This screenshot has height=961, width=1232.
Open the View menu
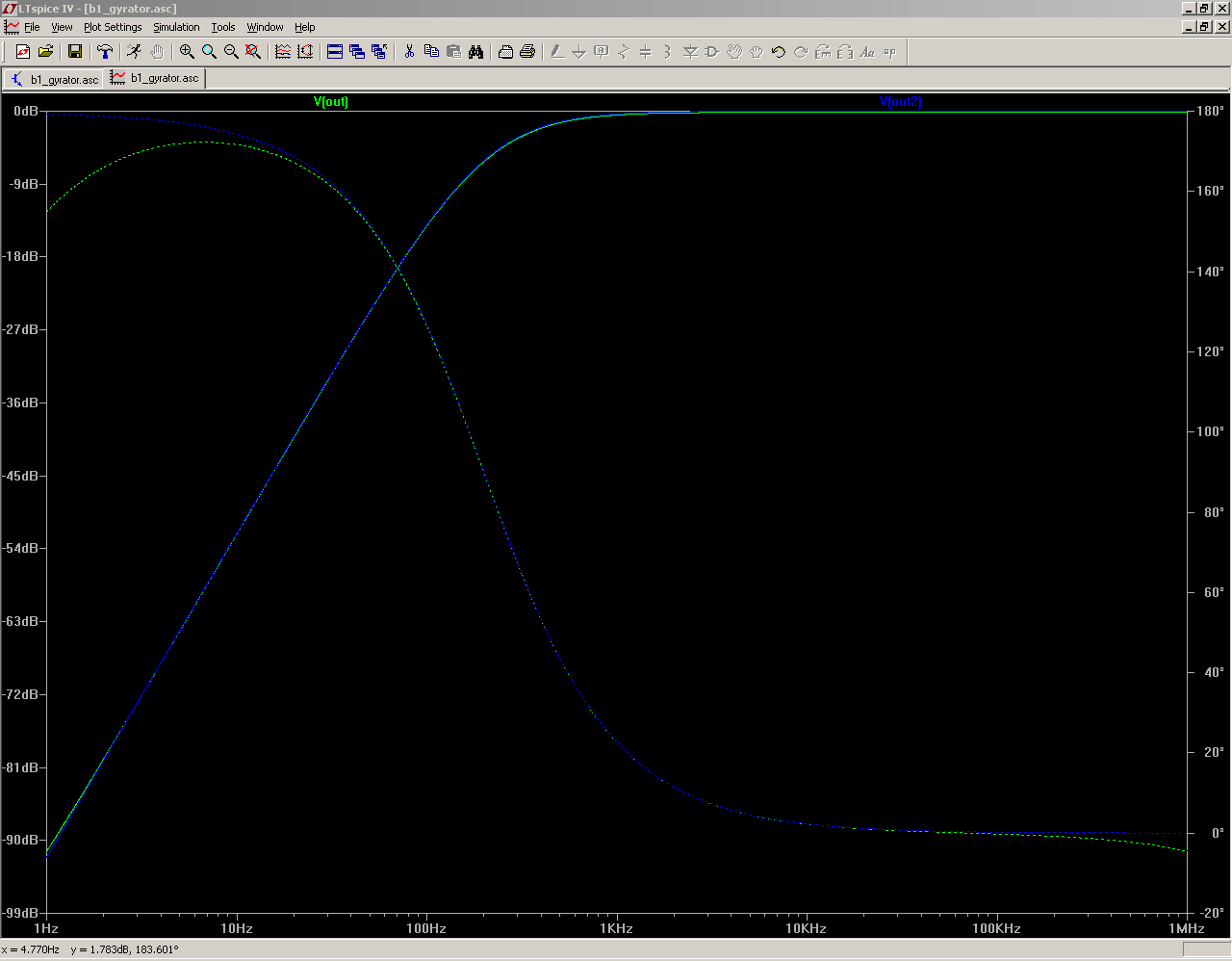(x=62, y=27)
